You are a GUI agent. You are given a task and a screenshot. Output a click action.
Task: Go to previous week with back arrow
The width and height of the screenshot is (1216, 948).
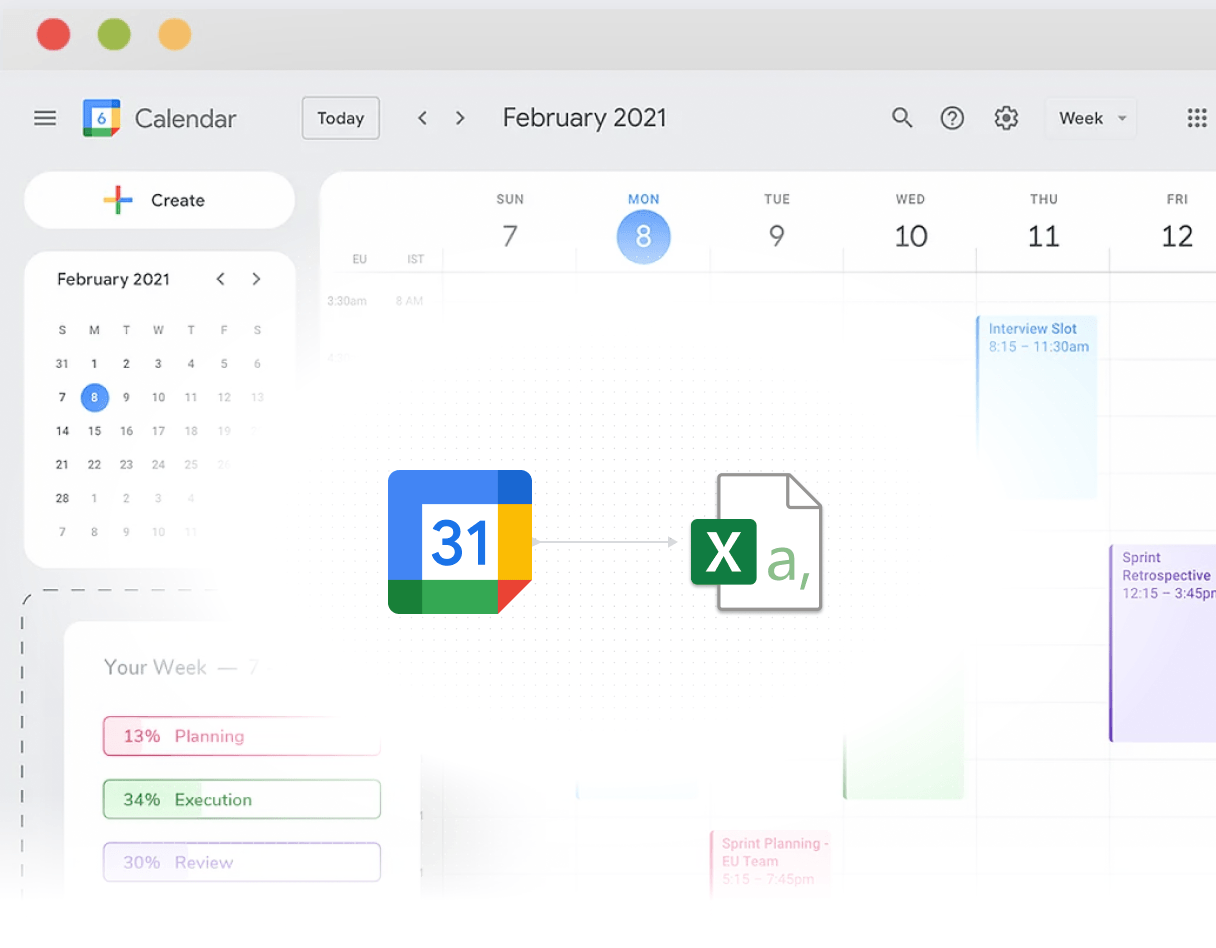422,117
